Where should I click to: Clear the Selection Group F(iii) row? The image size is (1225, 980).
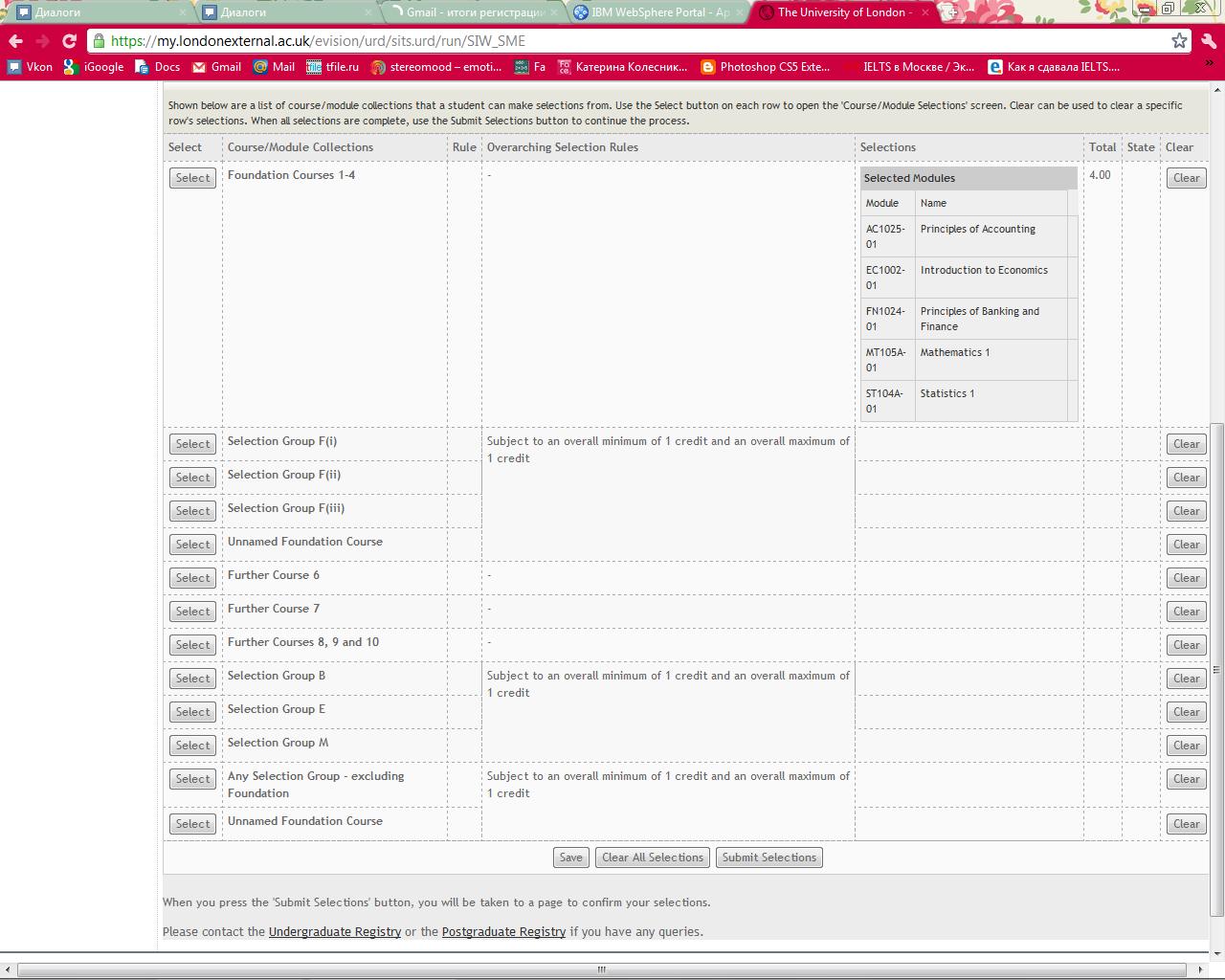[1187, 511]
